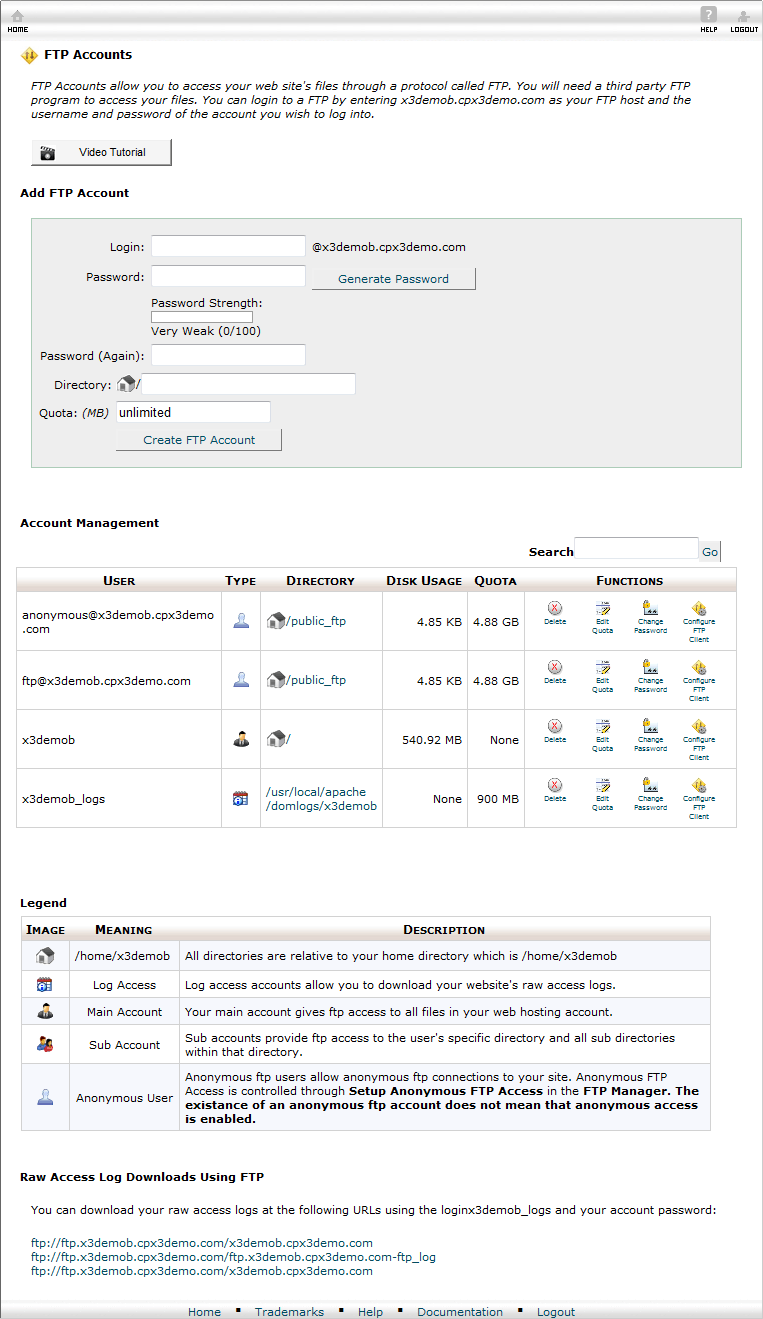Open the ftp_log raw access URL link
The width and height of the screenshot is (763, 1319).
click(x=233, y=1257)
